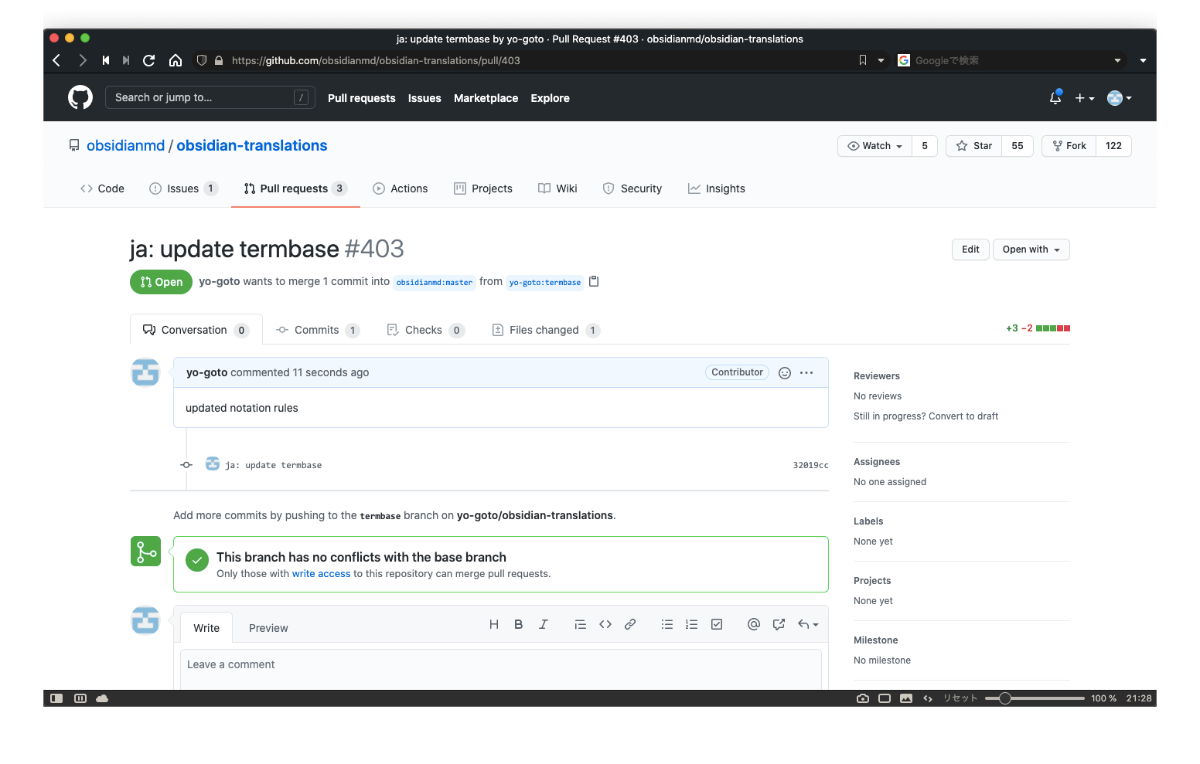This screenshot has width=1200, height=764.
Task: Open the saved replies dropdown
Action: [808, 624]
